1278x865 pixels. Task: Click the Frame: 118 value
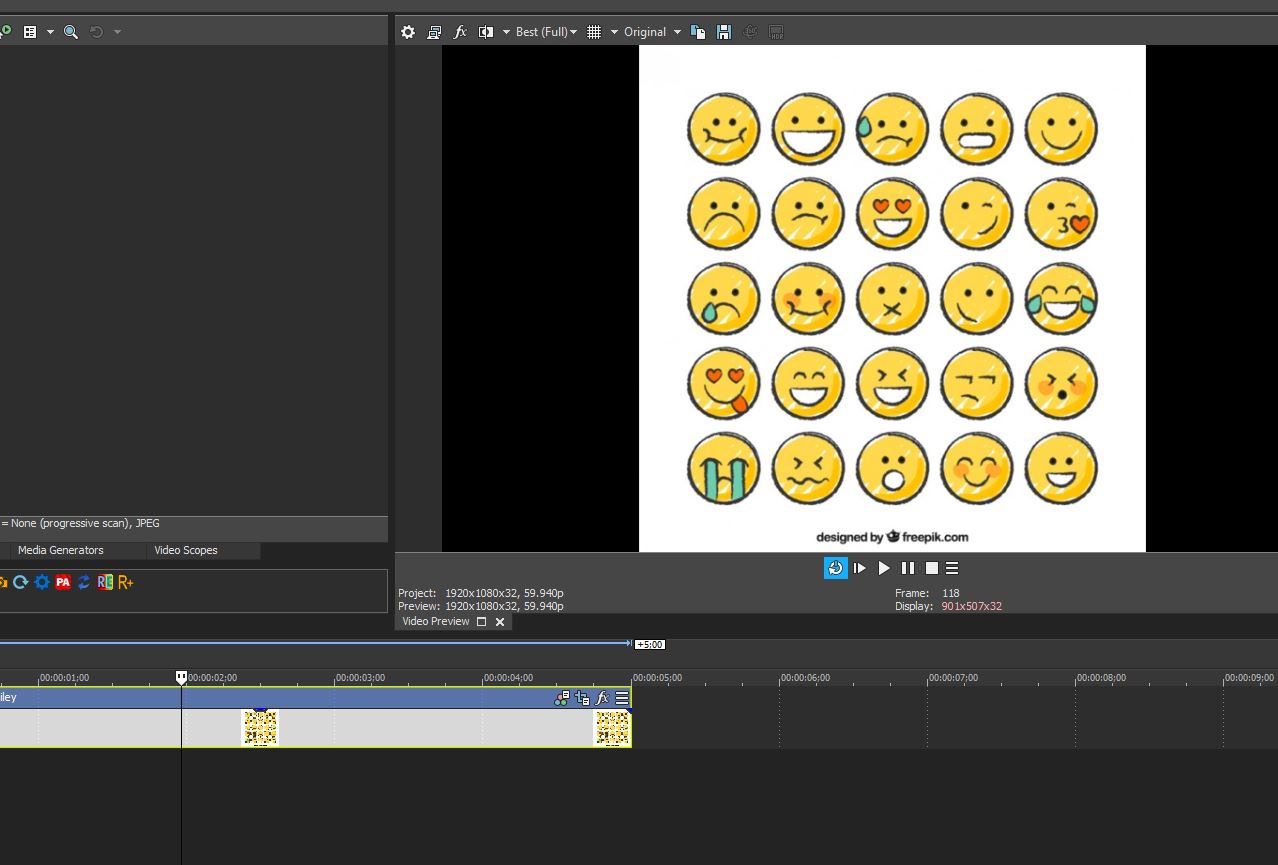pos(950,593)
